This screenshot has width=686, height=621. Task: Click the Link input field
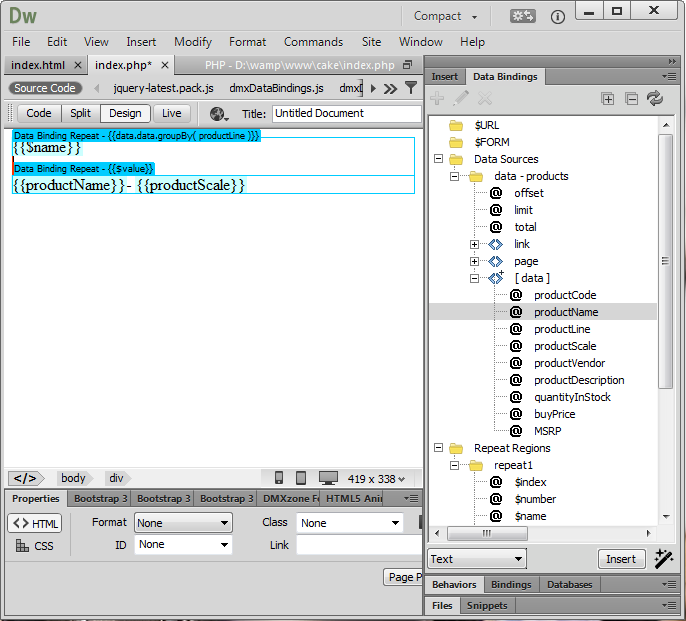[359, 545]
